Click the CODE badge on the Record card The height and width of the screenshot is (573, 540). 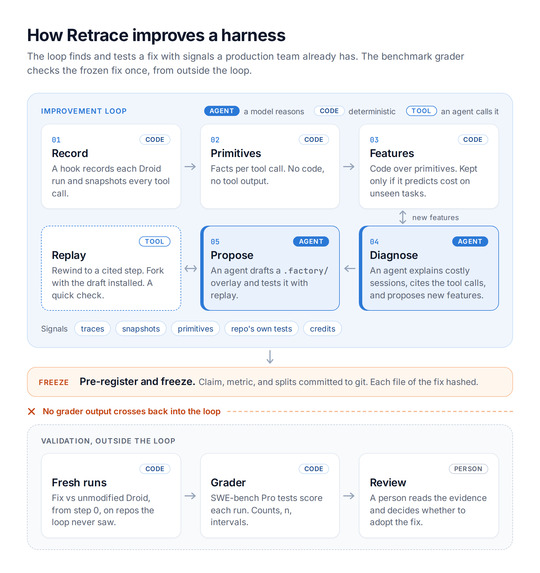click(x=155, y=140)
